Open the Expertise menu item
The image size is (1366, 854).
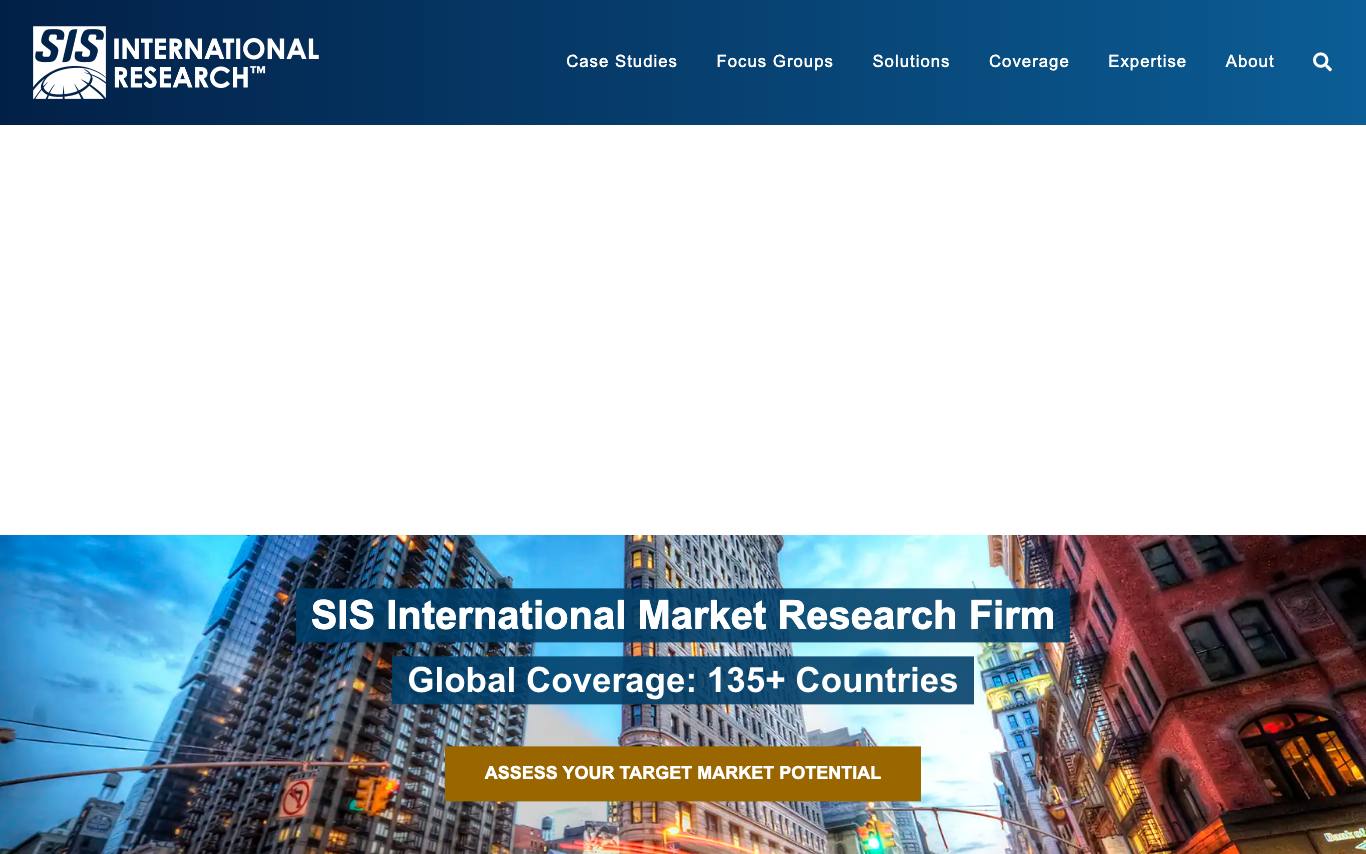point(1147,62)
